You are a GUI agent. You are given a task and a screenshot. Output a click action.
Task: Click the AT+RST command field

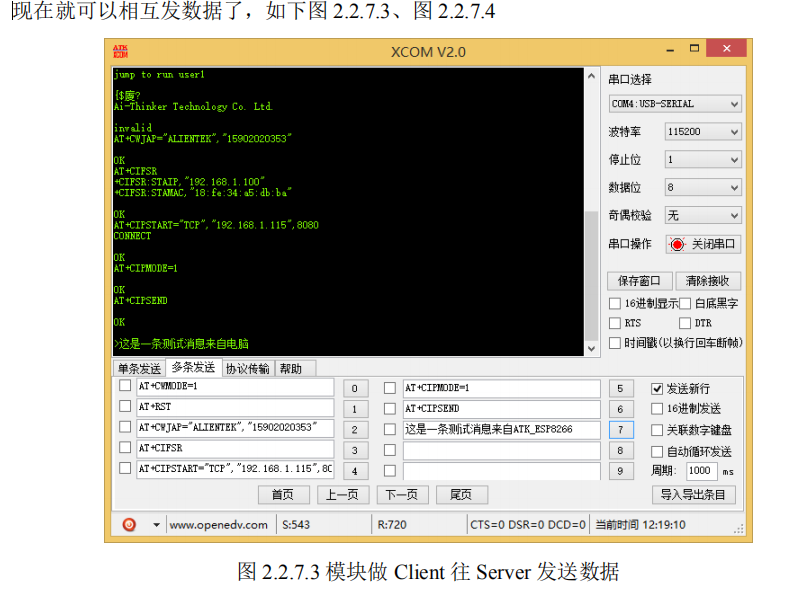(235, 407)
